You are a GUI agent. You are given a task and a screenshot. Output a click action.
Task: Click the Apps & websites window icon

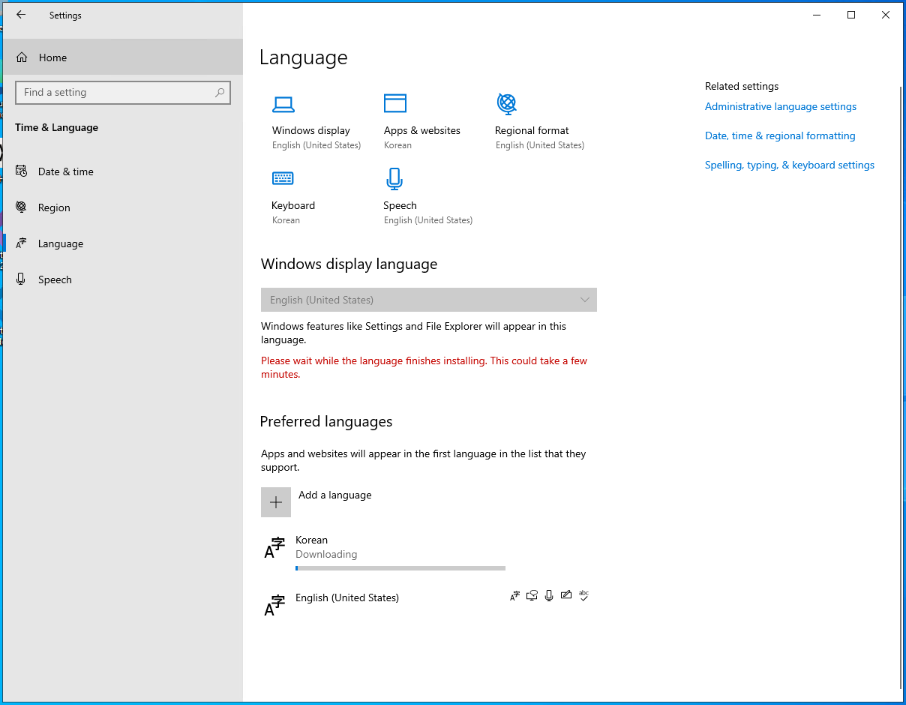coord(395,103)
